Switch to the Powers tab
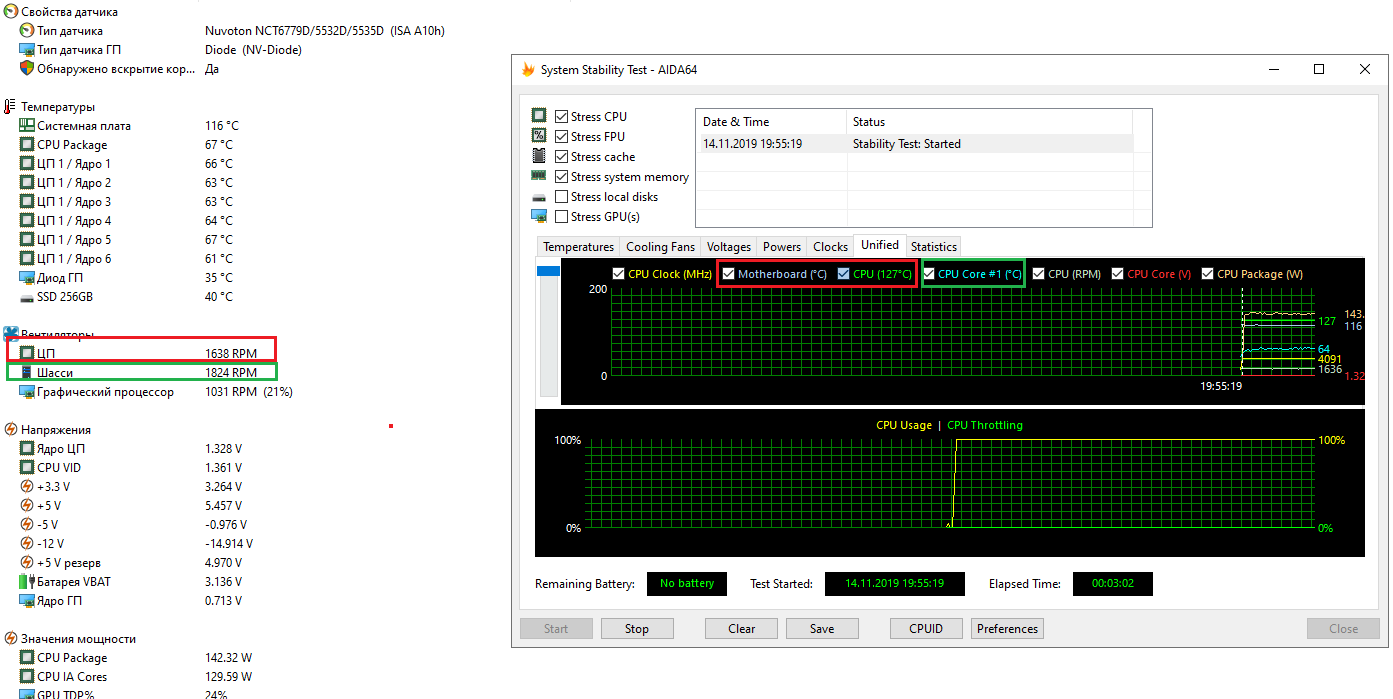This screenshot has height=699, width=1393. pyautogui.click(x=782, y=247)
